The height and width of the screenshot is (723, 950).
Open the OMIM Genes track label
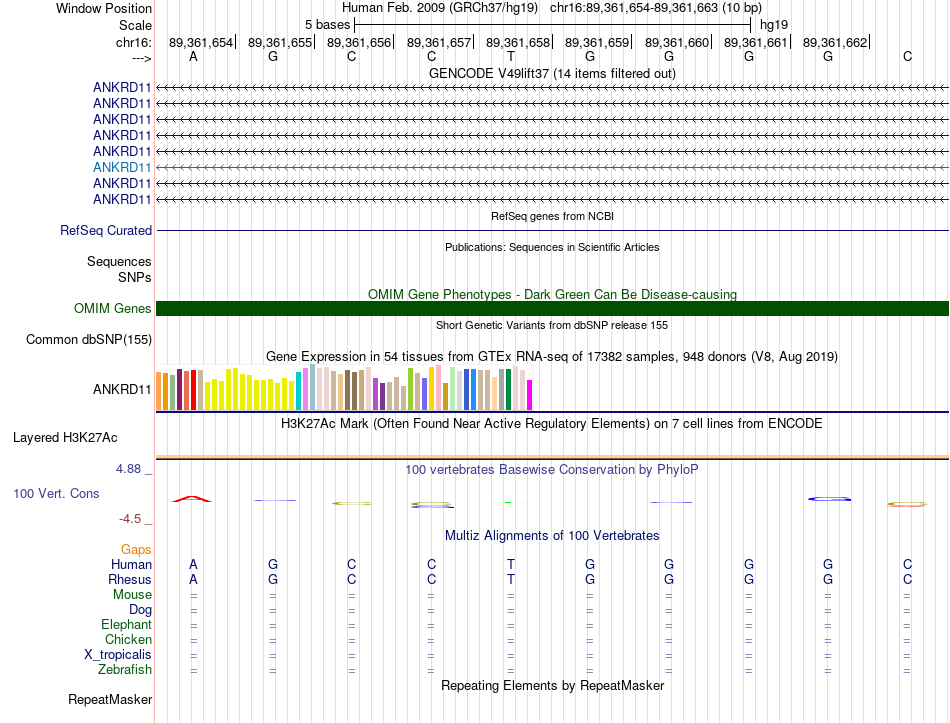[112, 308]
